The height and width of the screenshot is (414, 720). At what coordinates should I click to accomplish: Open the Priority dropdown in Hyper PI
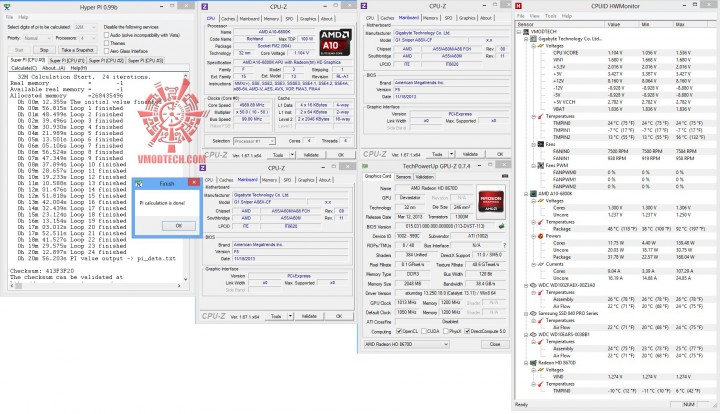[x=37, y=38]
